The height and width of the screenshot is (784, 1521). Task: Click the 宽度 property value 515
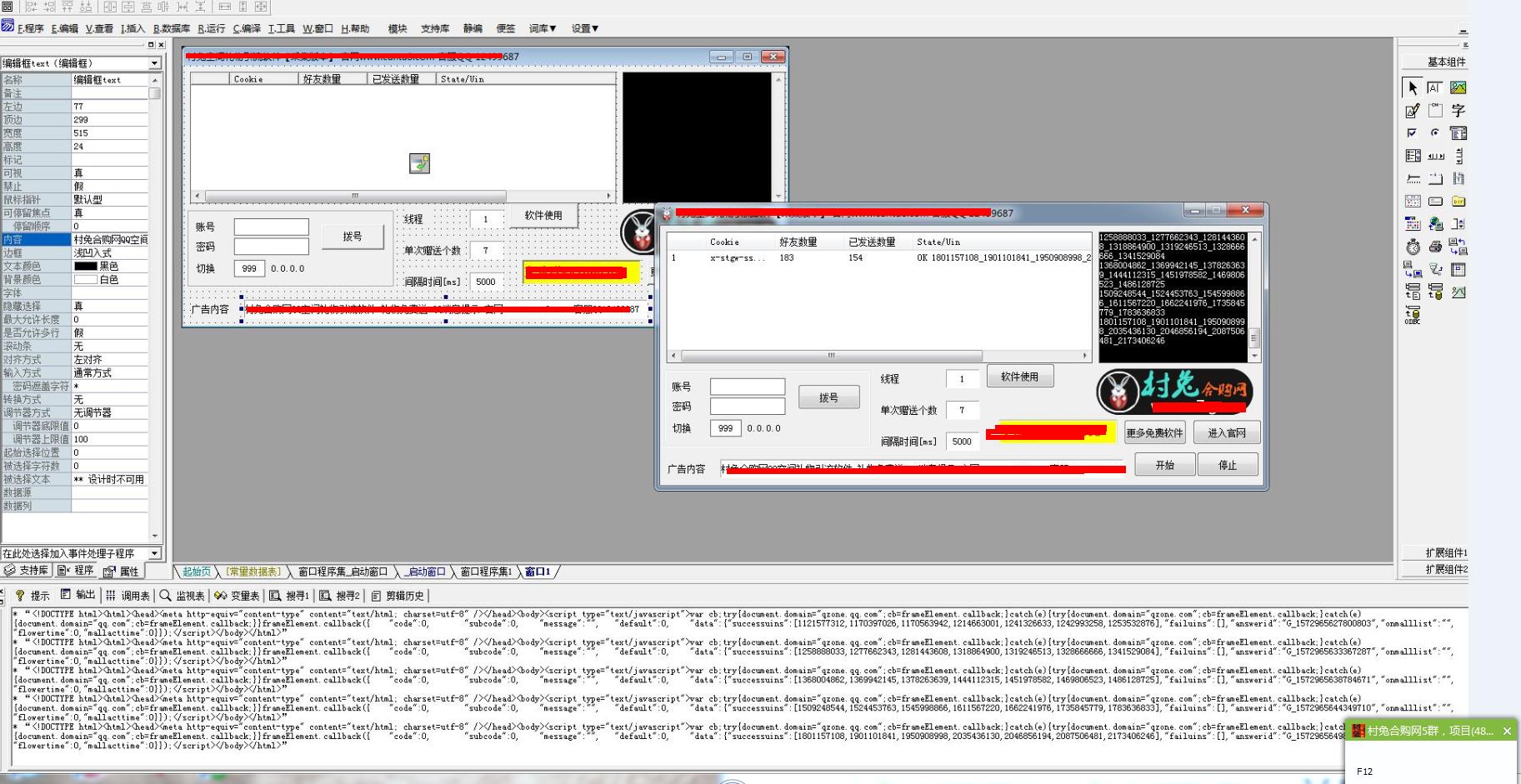tap(110, 133)
